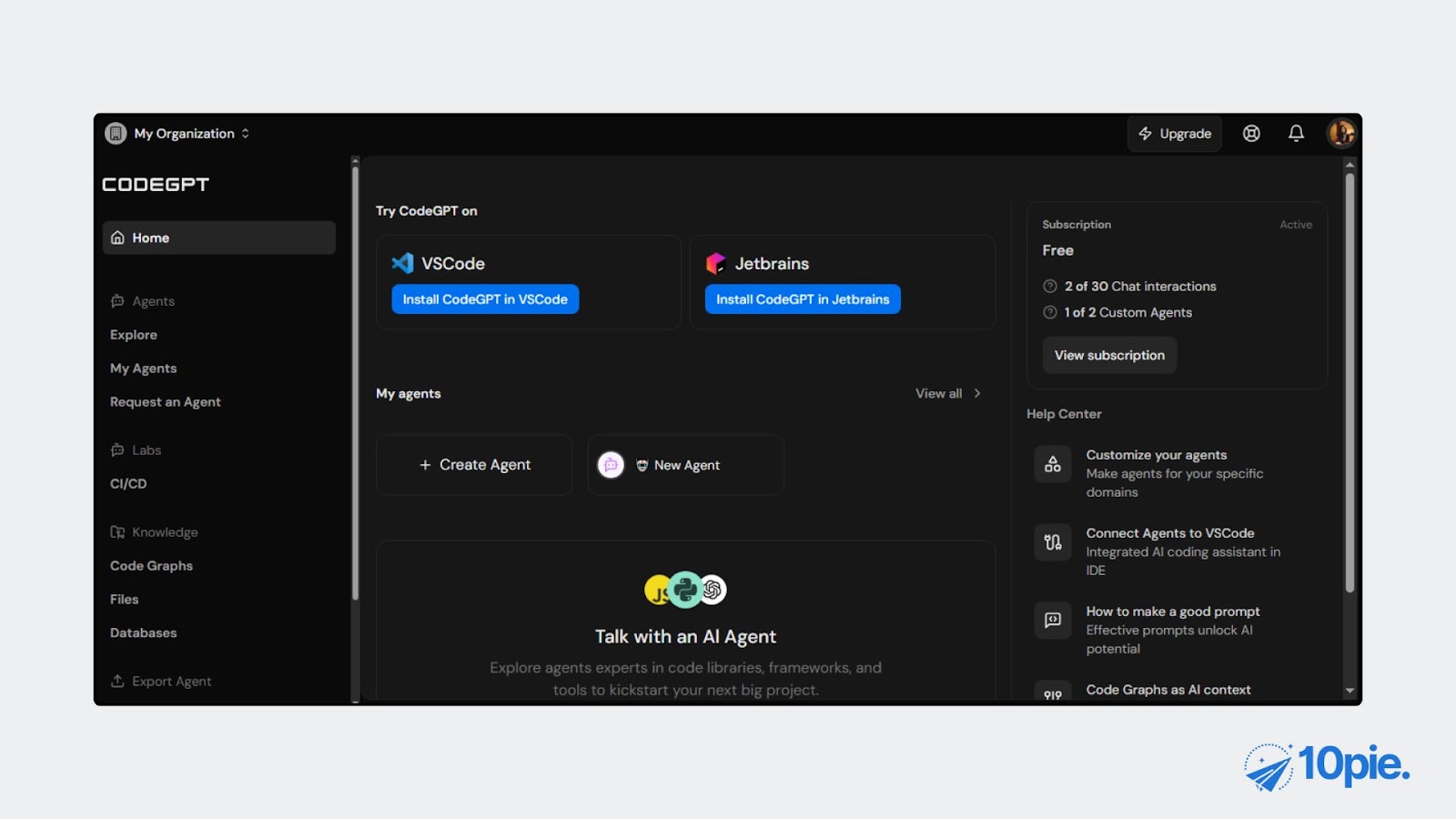The image size is (1456, 819).
Task: Click the main page scrollbar thumb
Action: click(1350, 382)
